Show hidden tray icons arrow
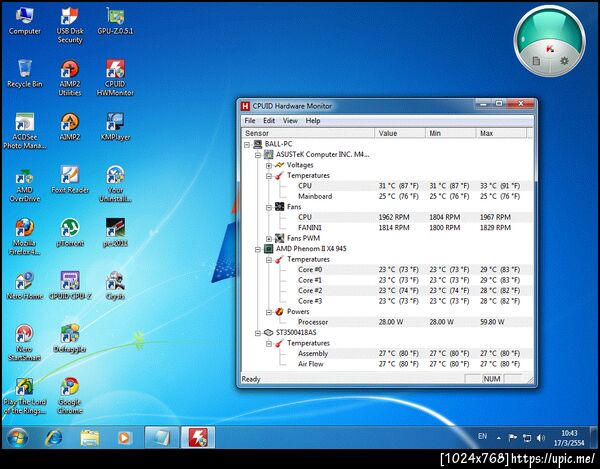This screenshot has height=469, width=600. pyautogui.click(x=499, y=438)
